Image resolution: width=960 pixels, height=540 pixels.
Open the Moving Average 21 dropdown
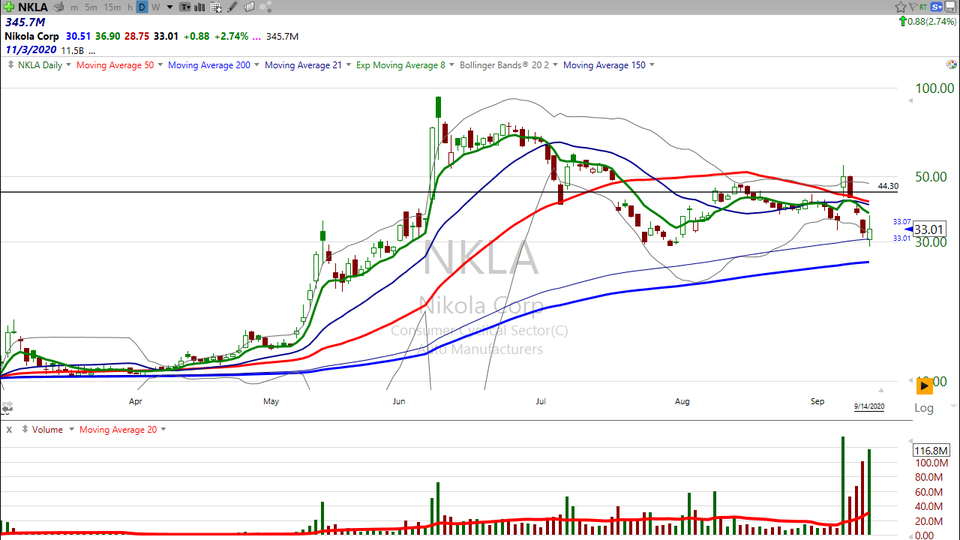click(x=348, y=65)
